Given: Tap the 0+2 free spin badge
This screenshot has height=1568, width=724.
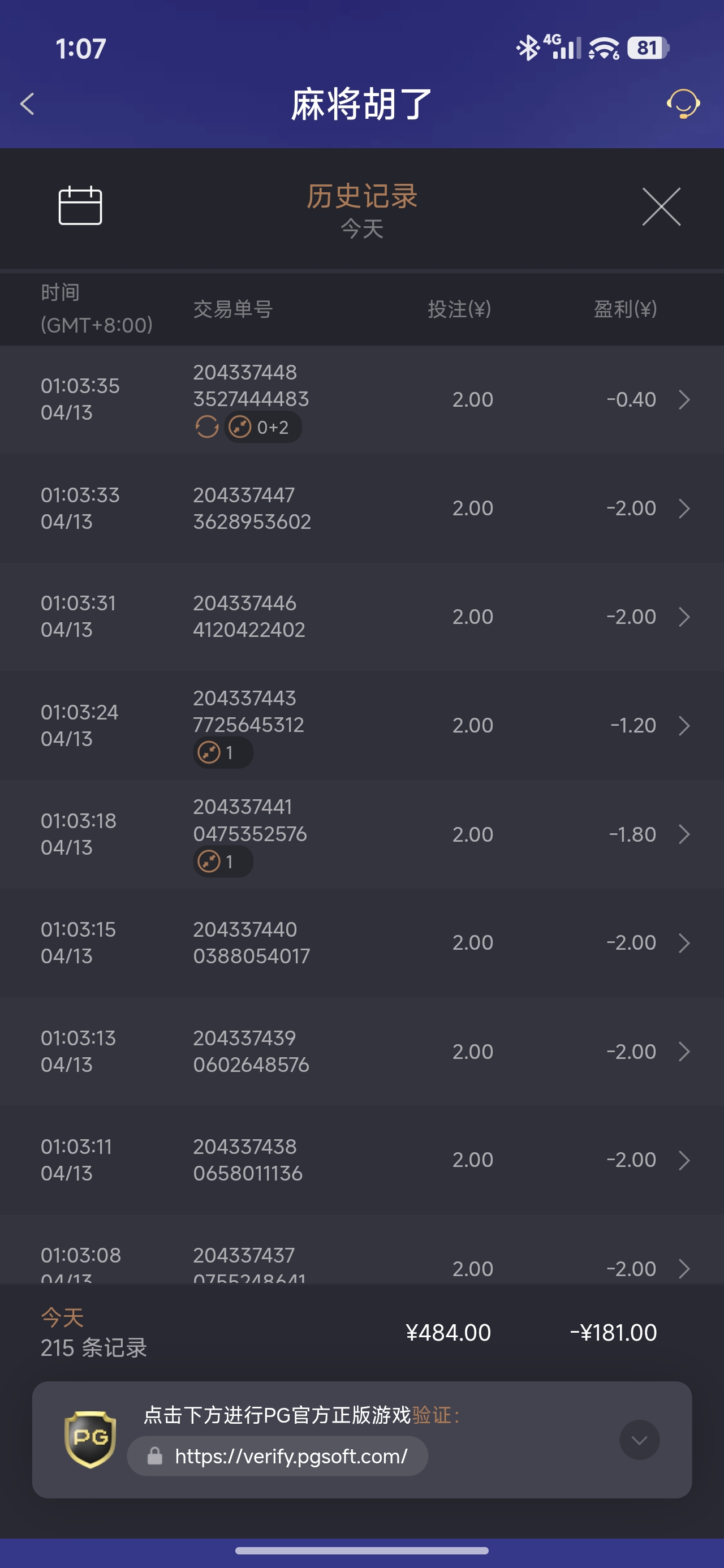Looking at the screenshot, I should [263, 427].
